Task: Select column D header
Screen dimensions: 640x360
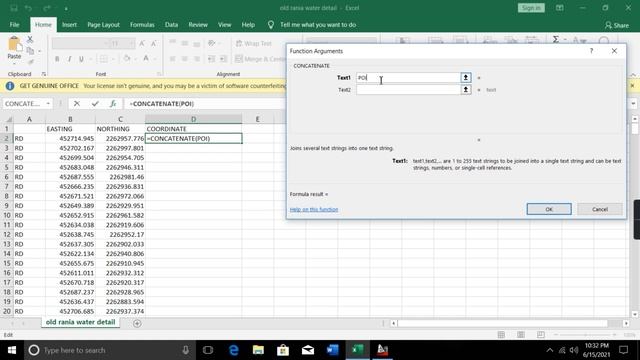Action: [193, 119]
